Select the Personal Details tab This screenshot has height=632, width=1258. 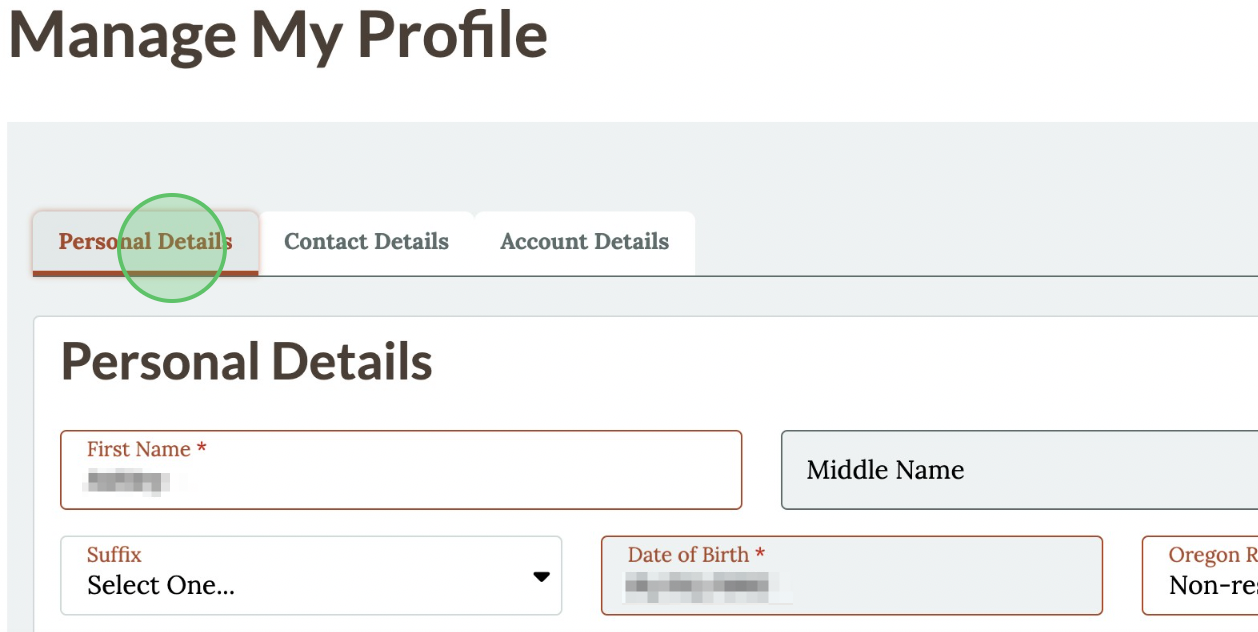146,242
